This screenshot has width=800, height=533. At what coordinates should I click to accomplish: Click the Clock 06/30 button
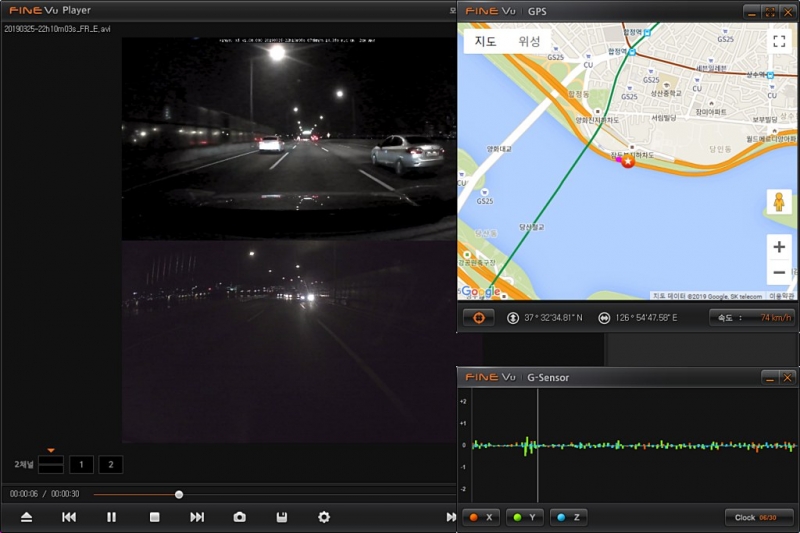pos(759,517)
